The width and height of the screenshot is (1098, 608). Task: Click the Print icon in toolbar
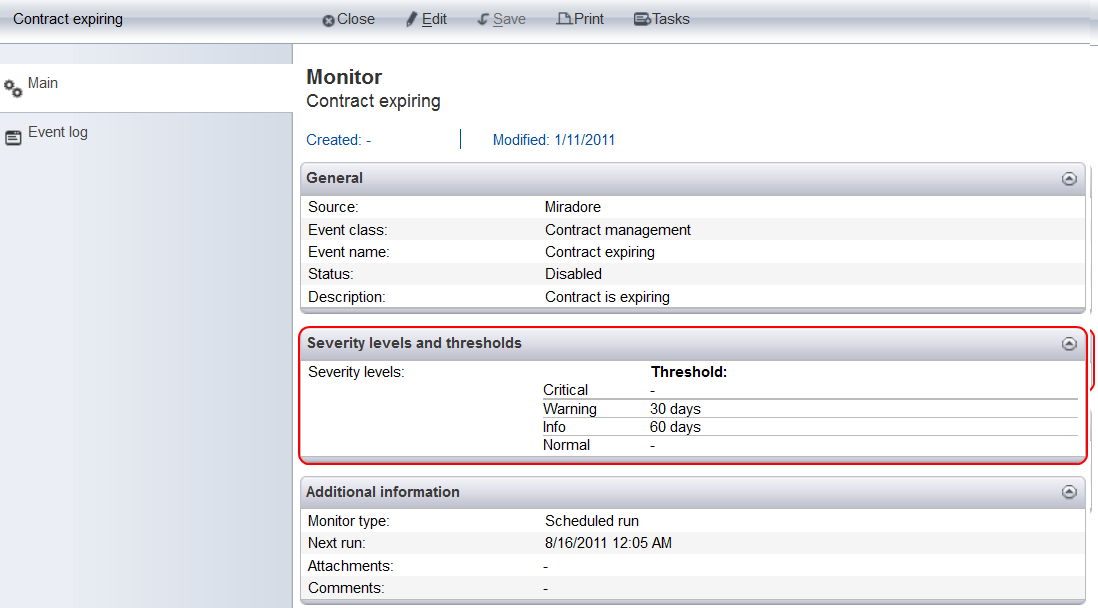coord(564,19)
